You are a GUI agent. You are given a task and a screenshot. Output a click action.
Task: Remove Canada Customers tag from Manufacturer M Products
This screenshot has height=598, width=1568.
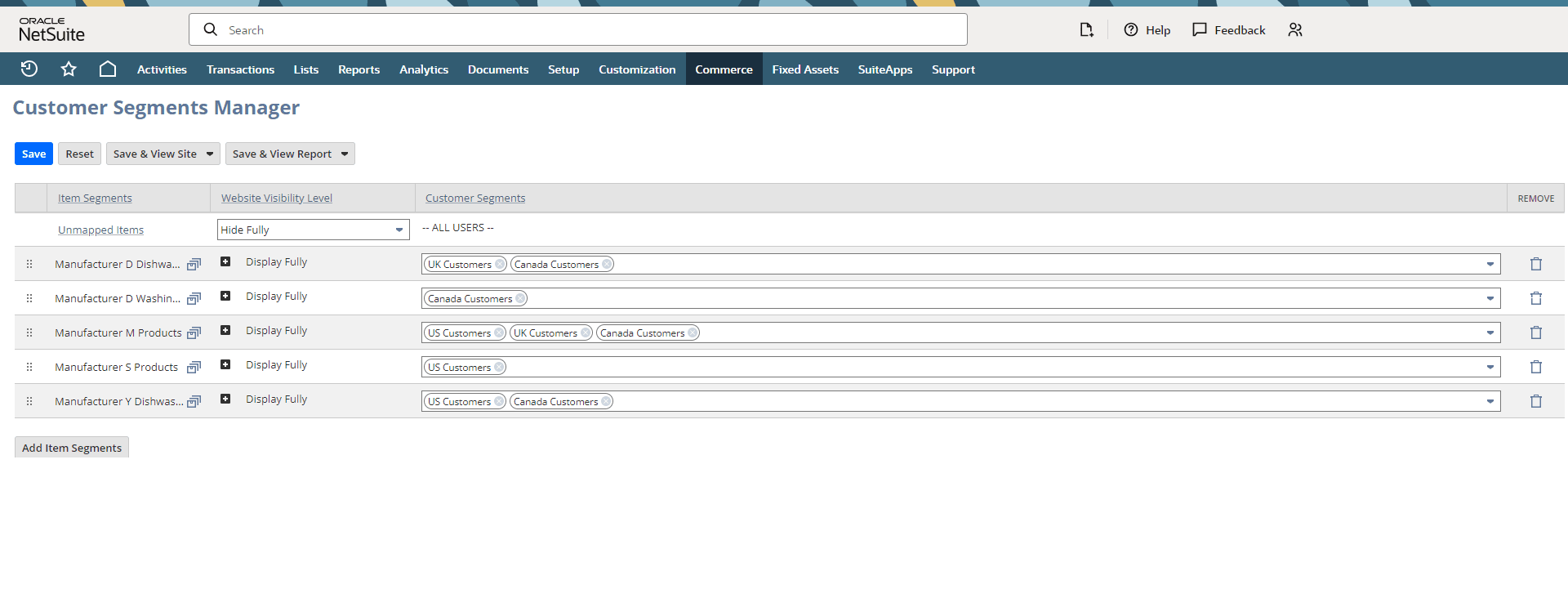692,332
